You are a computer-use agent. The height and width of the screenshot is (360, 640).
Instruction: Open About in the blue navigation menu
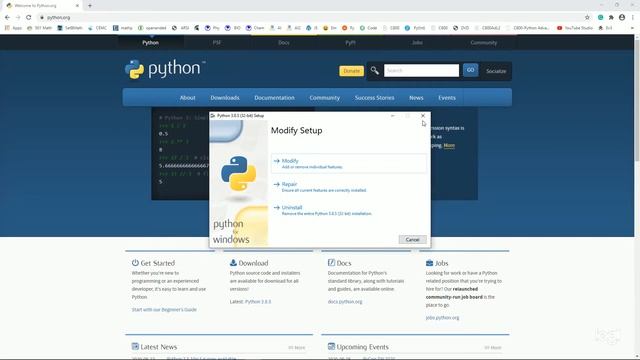187,98
